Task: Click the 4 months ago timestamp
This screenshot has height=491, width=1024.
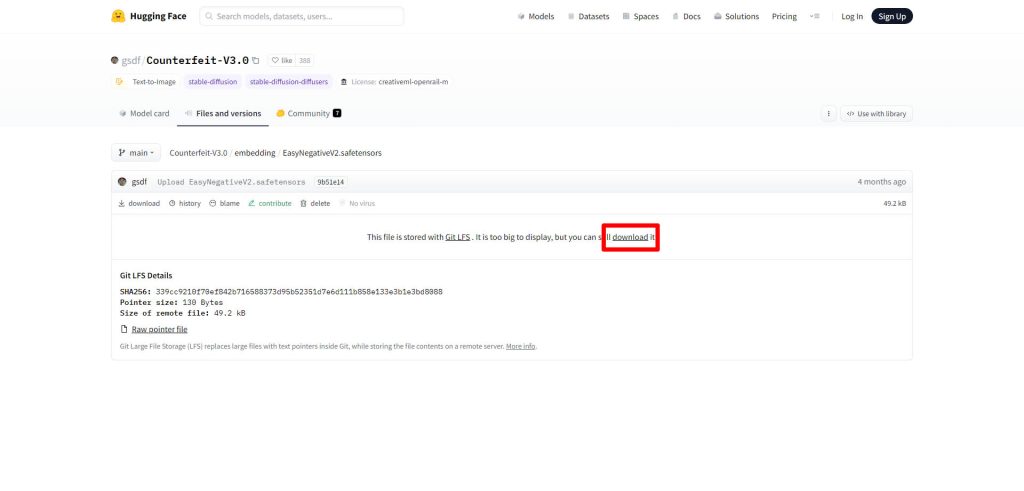Action: click(x=882, y=182)
